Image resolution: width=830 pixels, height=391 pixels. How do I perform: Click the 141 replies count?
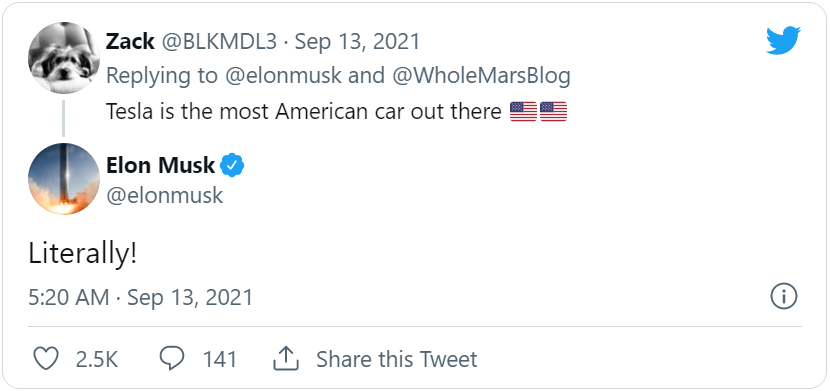coord(220,360)
